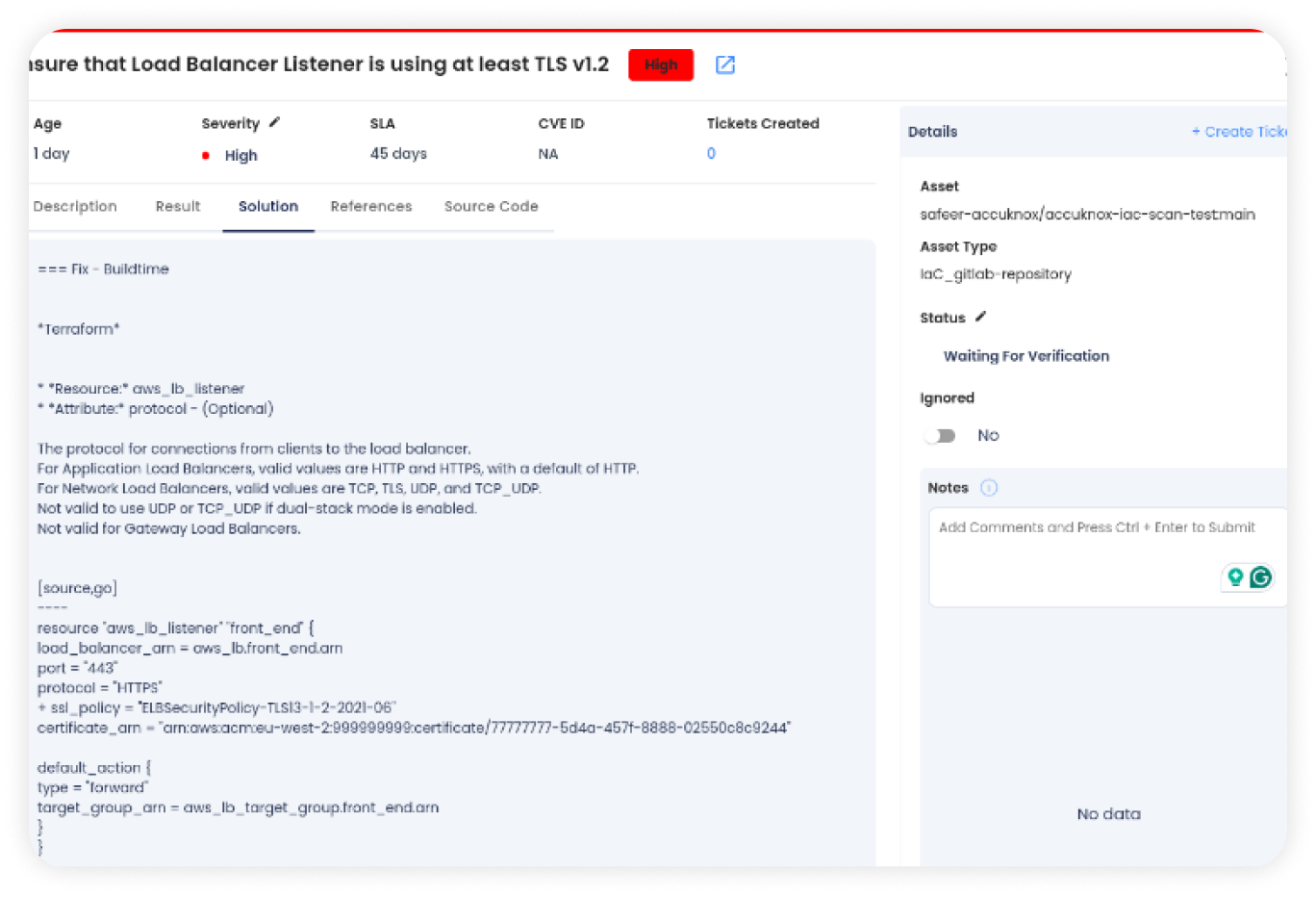Click the 'Resource: aws_lb_listener' line
This screenshot has height=897, width=1316.
(140, 389)
